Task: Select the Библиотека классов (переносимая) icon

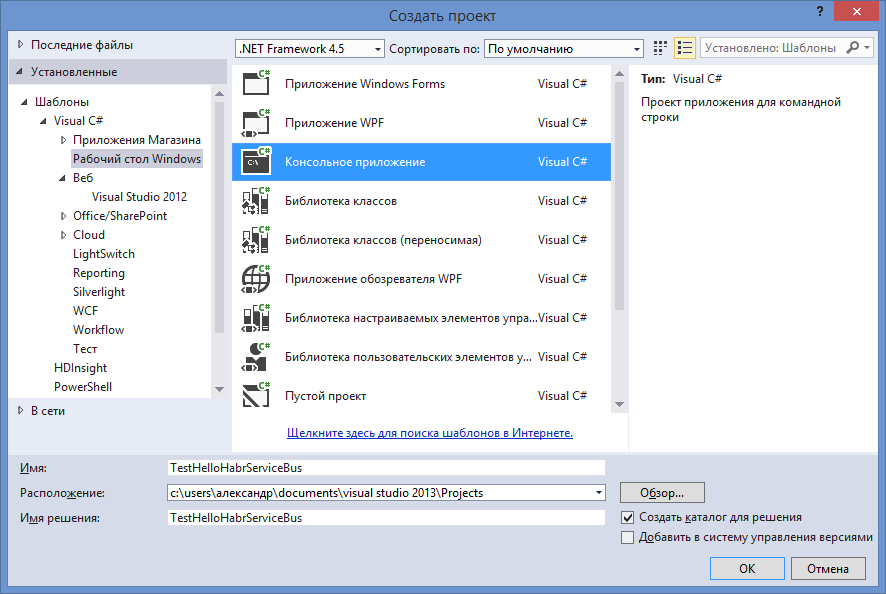Action: (255, 239)
